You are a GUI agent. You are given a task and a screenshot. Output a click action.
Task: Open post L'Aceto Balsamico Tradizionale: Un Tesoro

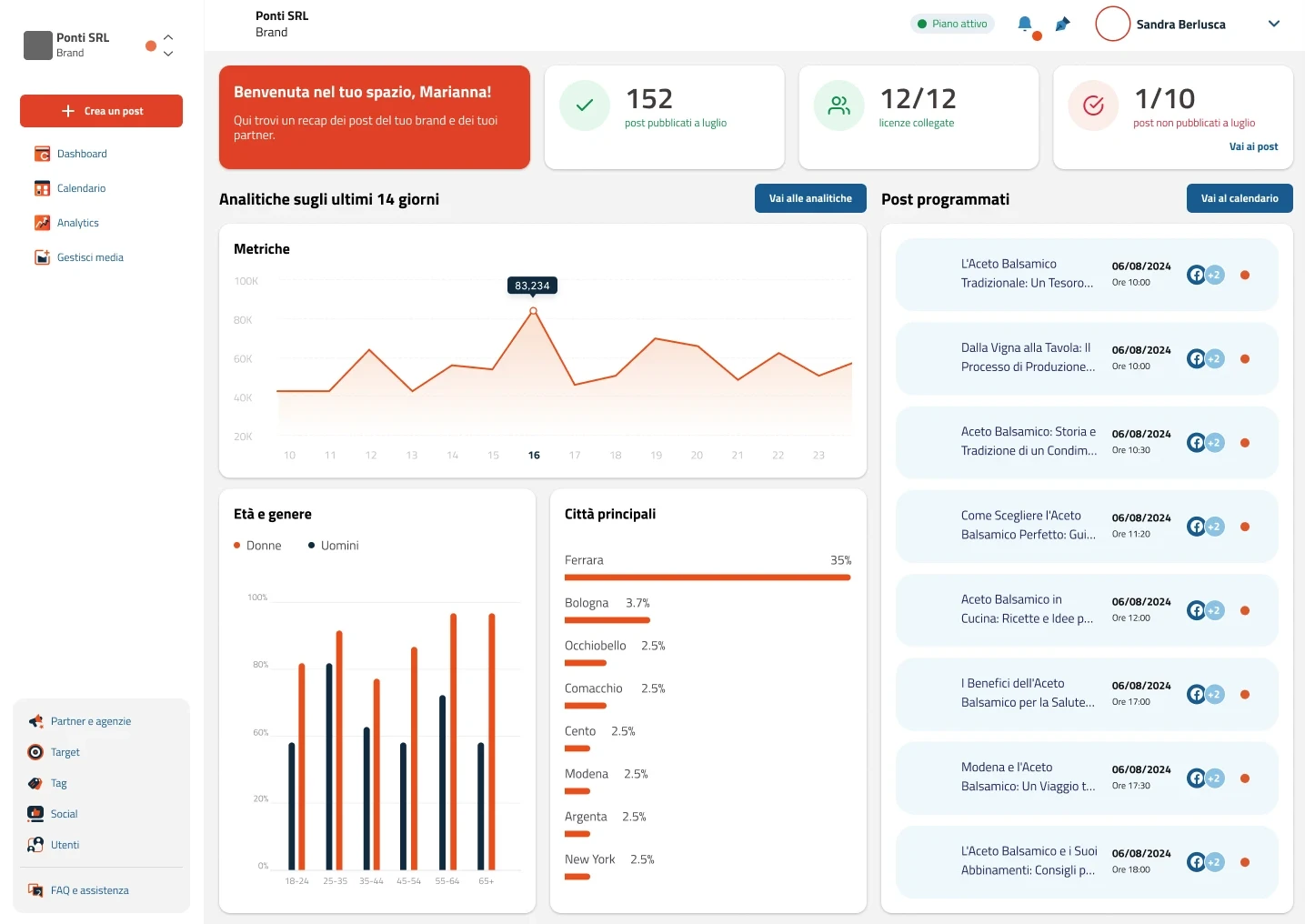[x=1087, y=275]
